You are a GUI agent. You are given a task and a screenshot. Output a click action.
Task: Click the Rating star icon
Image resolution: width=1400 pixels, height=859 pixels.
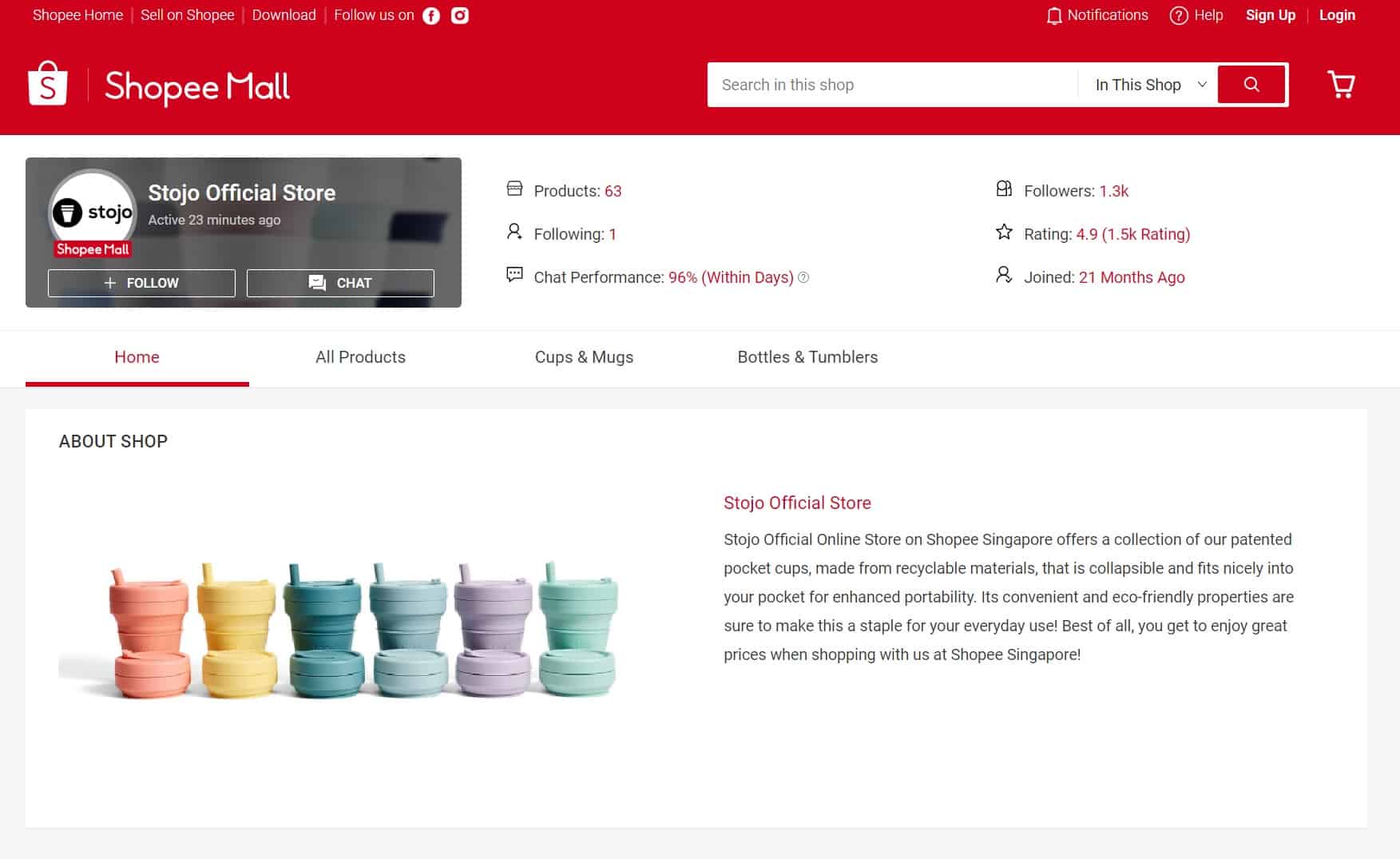[1004, 232]
